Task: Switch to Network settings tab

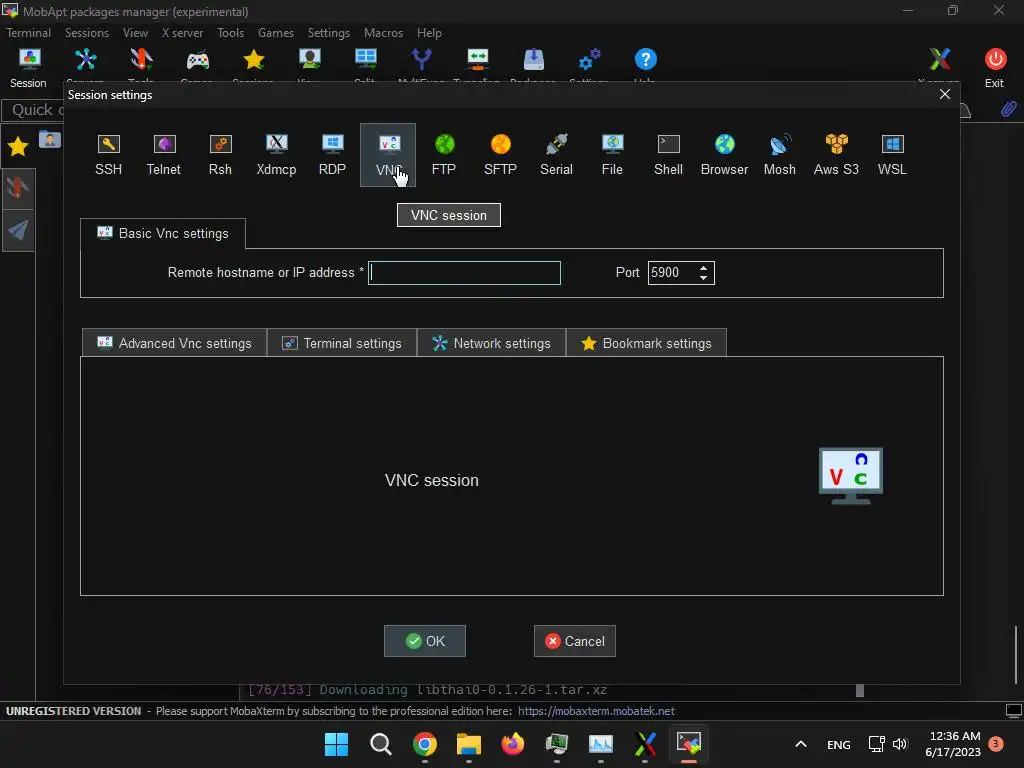Action: (x=491, y=343)
